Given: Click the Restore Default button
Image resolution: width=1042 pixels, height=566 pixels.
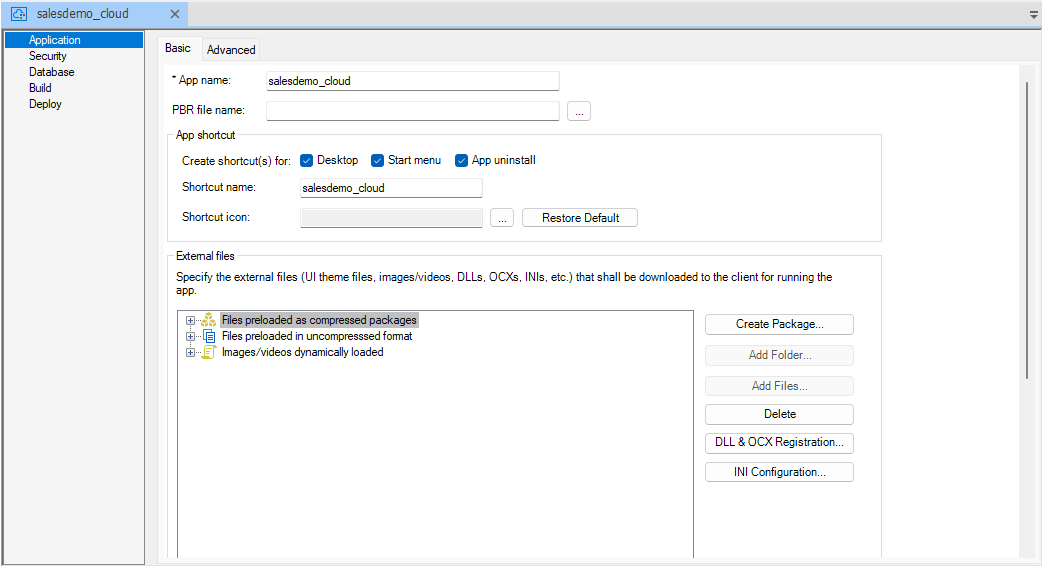Looking at the screenshot, I should pos(580,218).
